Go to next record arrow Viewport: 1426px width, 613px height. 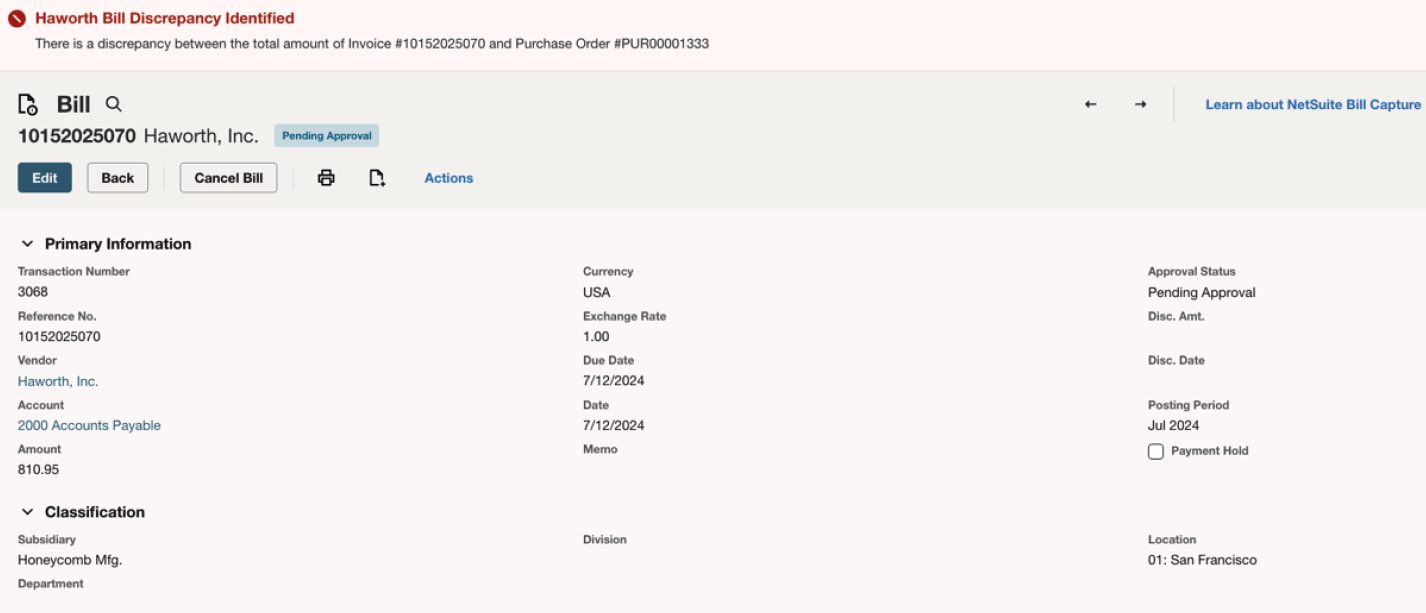point(1140,104)
